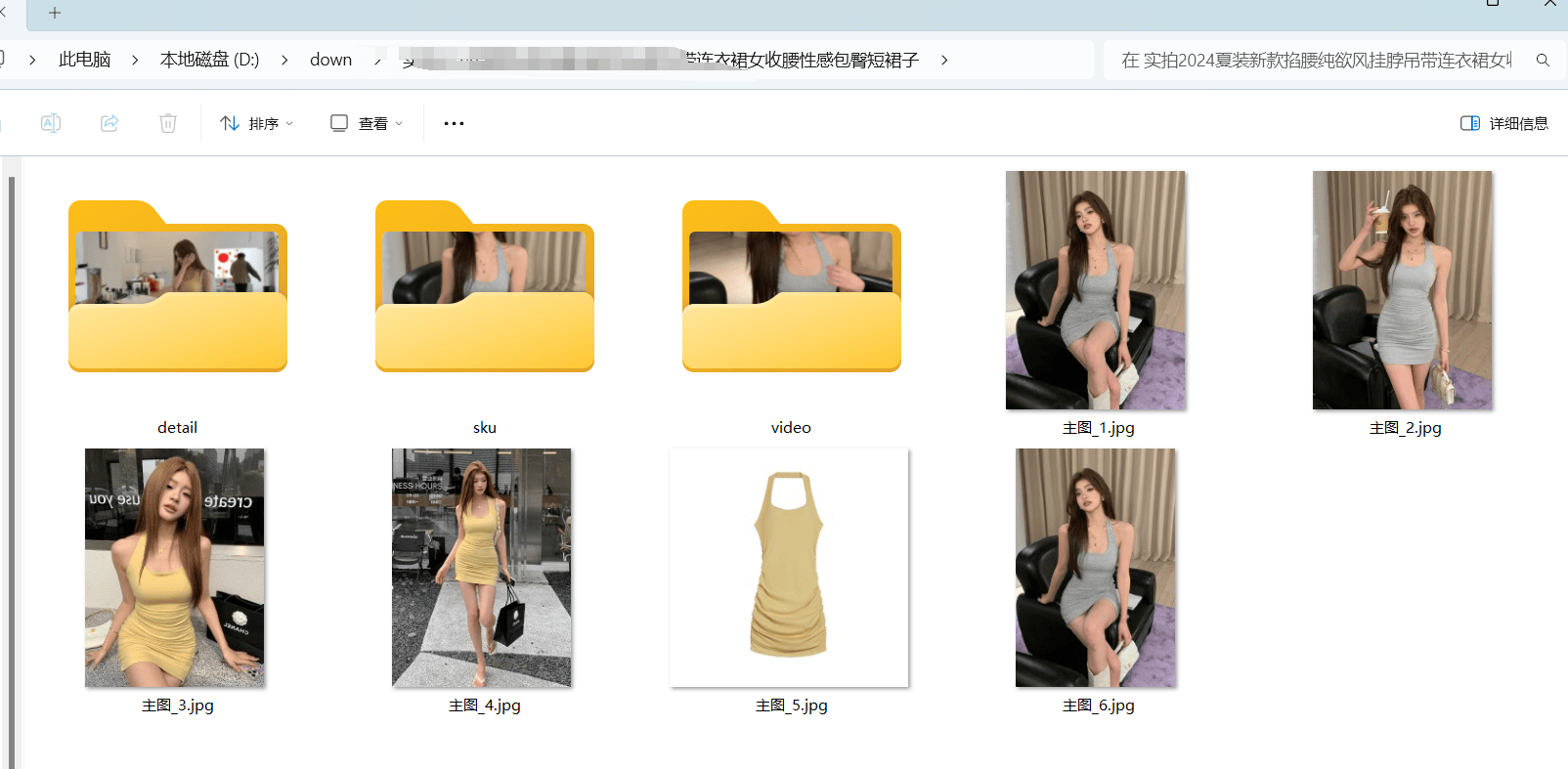Open the 排序 sort dropdown
The height and width of the screenshot is (769, 1568).
[257, 123]
